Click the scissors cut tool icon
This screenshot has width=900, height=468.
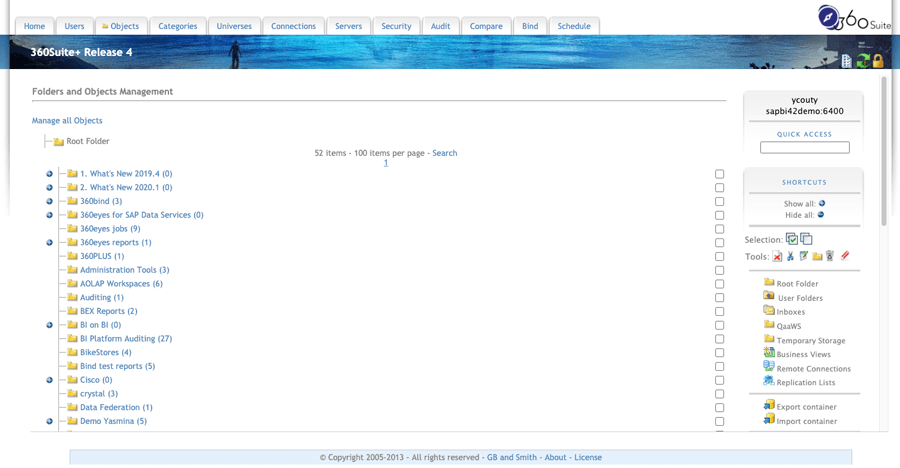pos(790,256)
